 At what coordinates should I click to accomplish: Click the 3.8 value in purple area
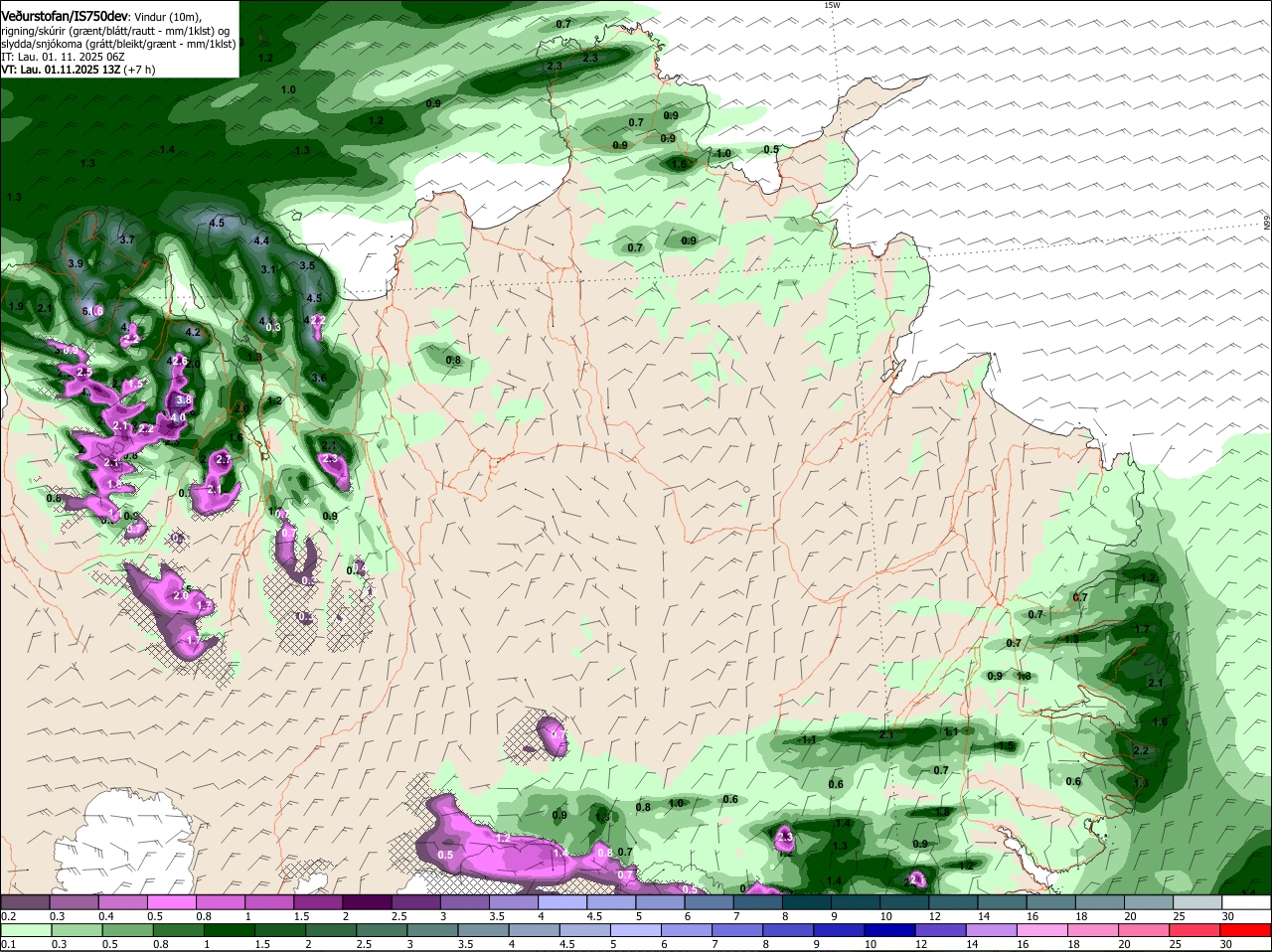(x=184, y=399)
